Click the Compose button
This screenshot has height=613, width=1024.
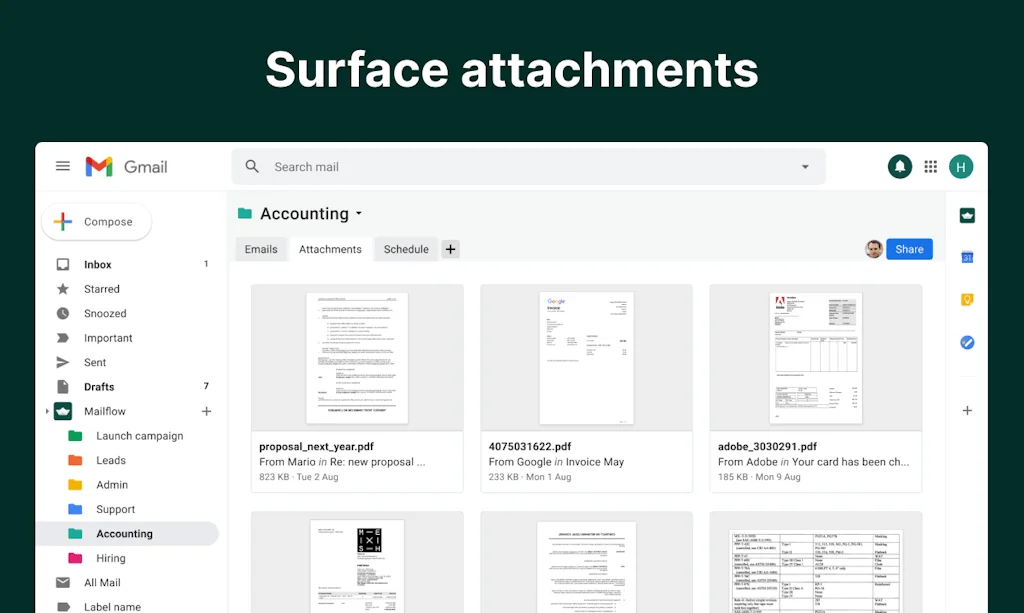[x=96, y=221]
